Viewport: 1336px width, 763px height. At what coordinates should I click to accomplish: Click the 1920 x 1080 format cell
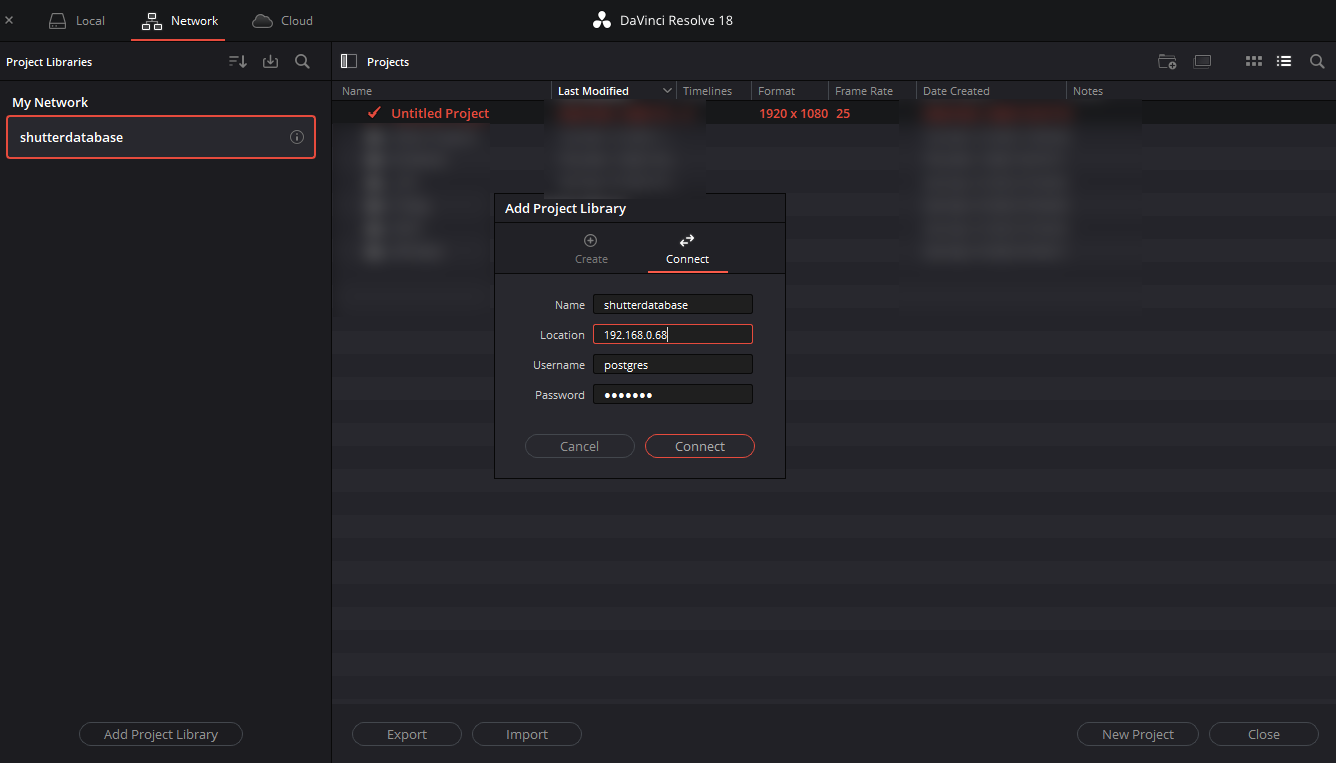click(x=793, y=113)
